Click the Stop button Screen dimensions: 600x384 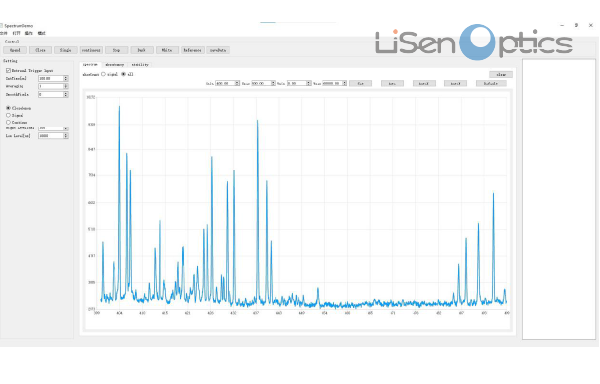tap(116, 50)
